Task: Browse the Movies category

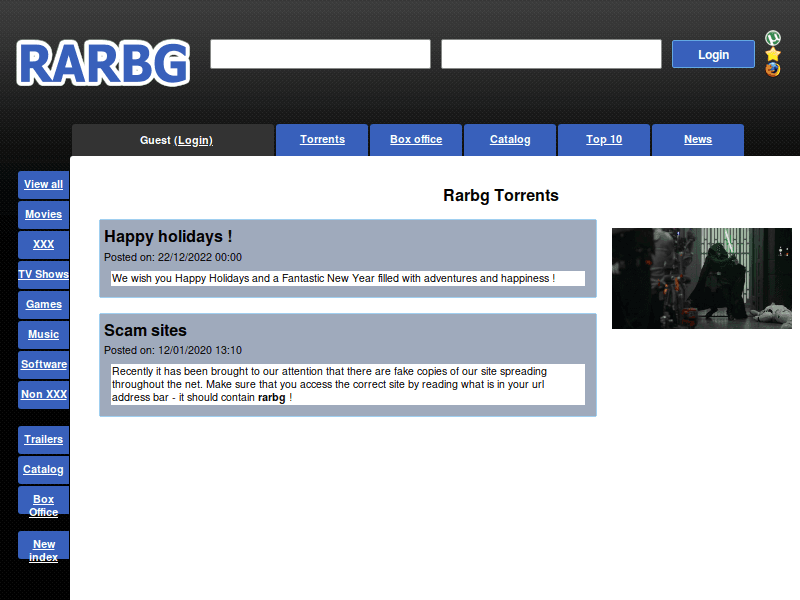Action: (43, 214)
